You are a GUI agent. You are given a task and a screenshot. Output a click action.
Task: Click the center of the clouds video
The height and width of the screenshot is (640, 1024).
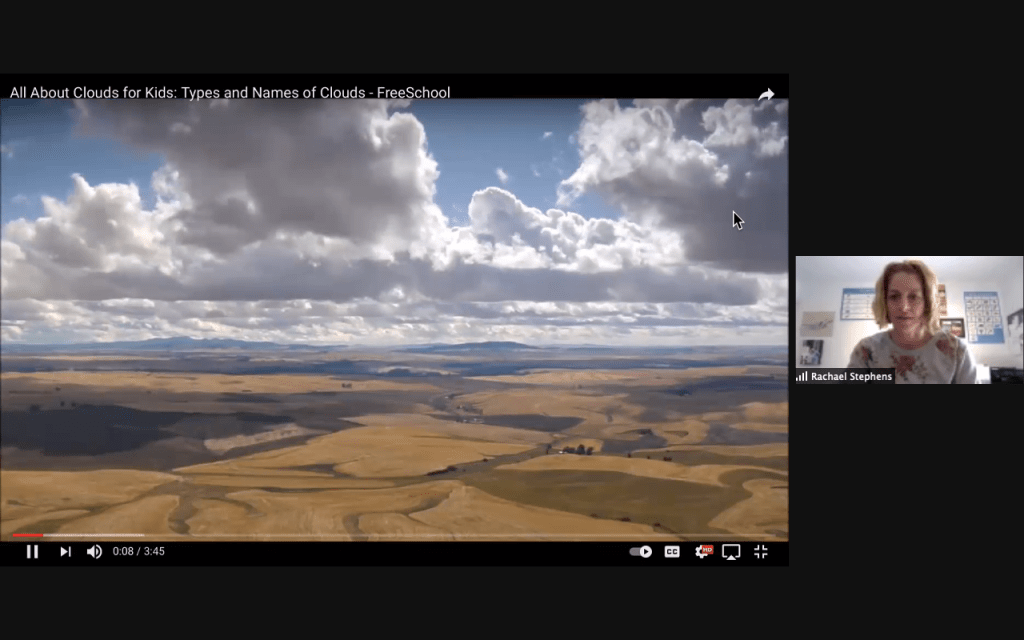394,318
